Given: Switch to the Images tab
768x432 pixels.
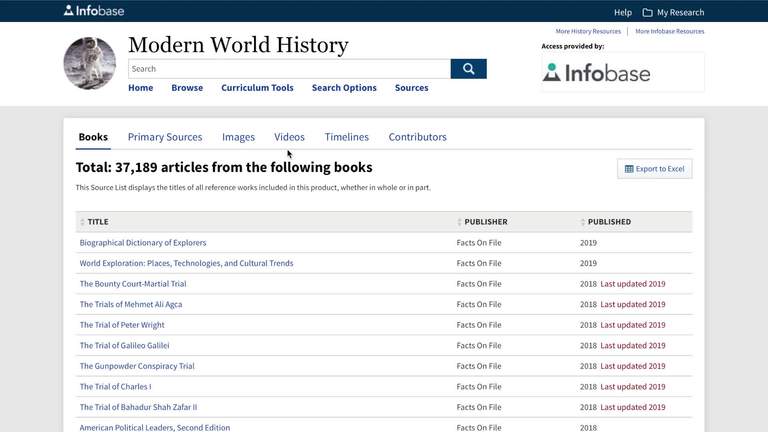Looking at the screenshot, I should (238, 137).
